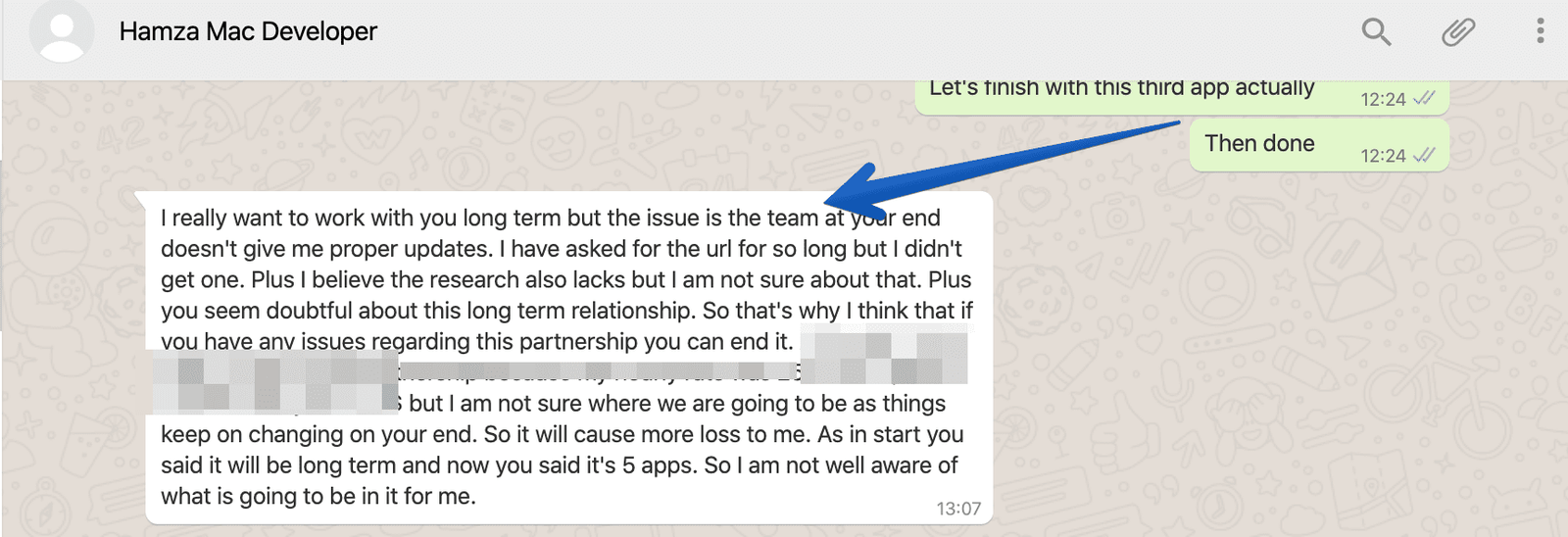The width and height of the screenshot is (1568, 537).
Task: Click read receipt ticks on "Then done"
Action: coord(1425,155)
